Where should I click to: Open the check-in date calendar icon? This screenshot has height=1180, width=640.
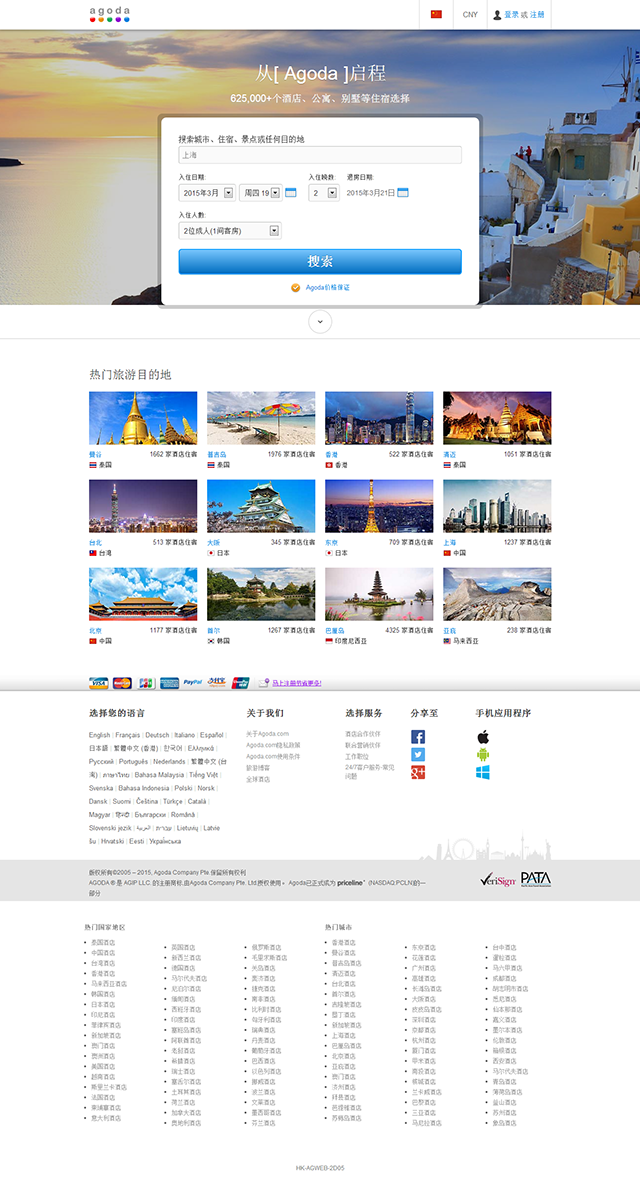point(291,192)
